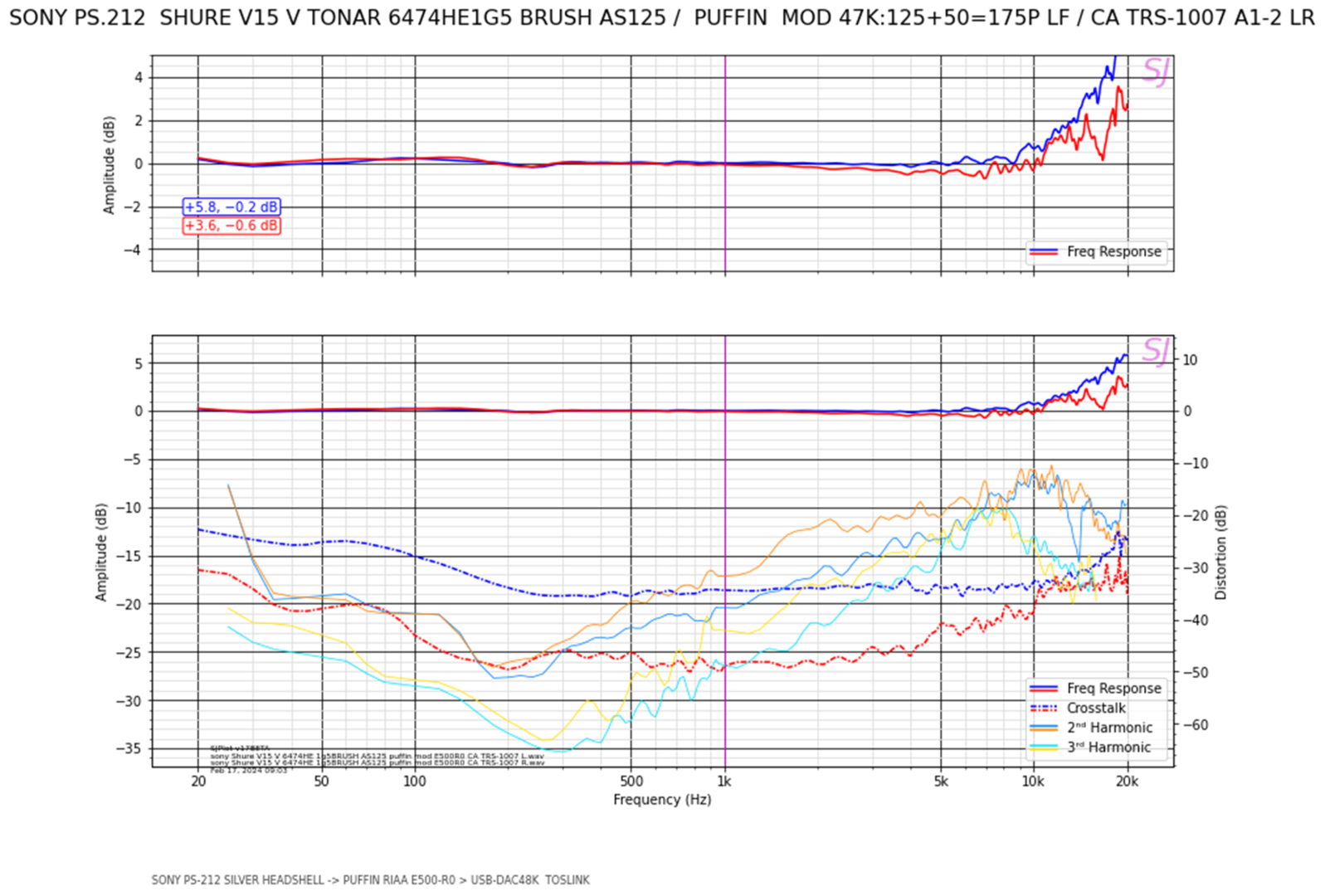The height and width of the screenshot is (896, 1325).
Task: Click the footer text SONY PS-212 SILVER HEADSHELL
Action: (x=237, y=880)
